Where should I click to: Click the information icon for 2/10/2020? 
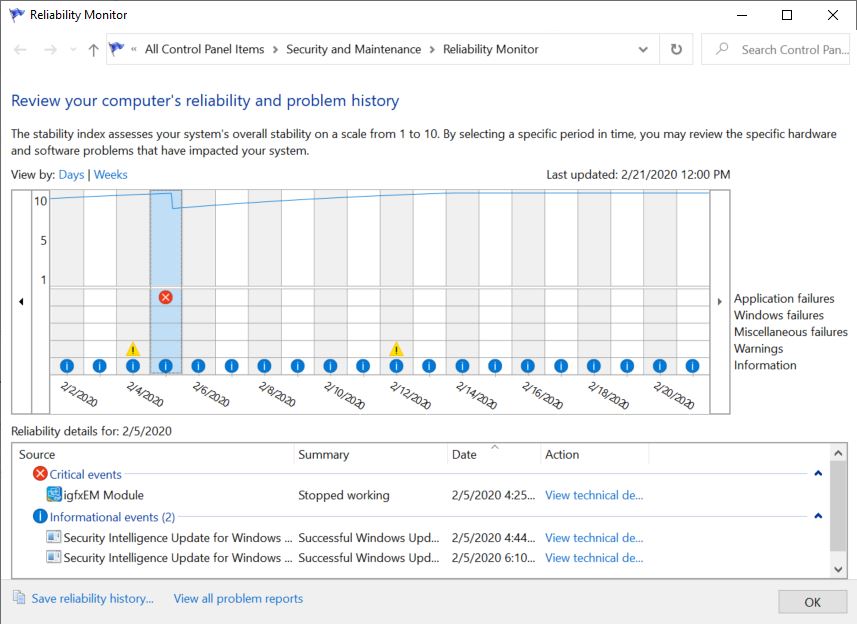[330, 366]
